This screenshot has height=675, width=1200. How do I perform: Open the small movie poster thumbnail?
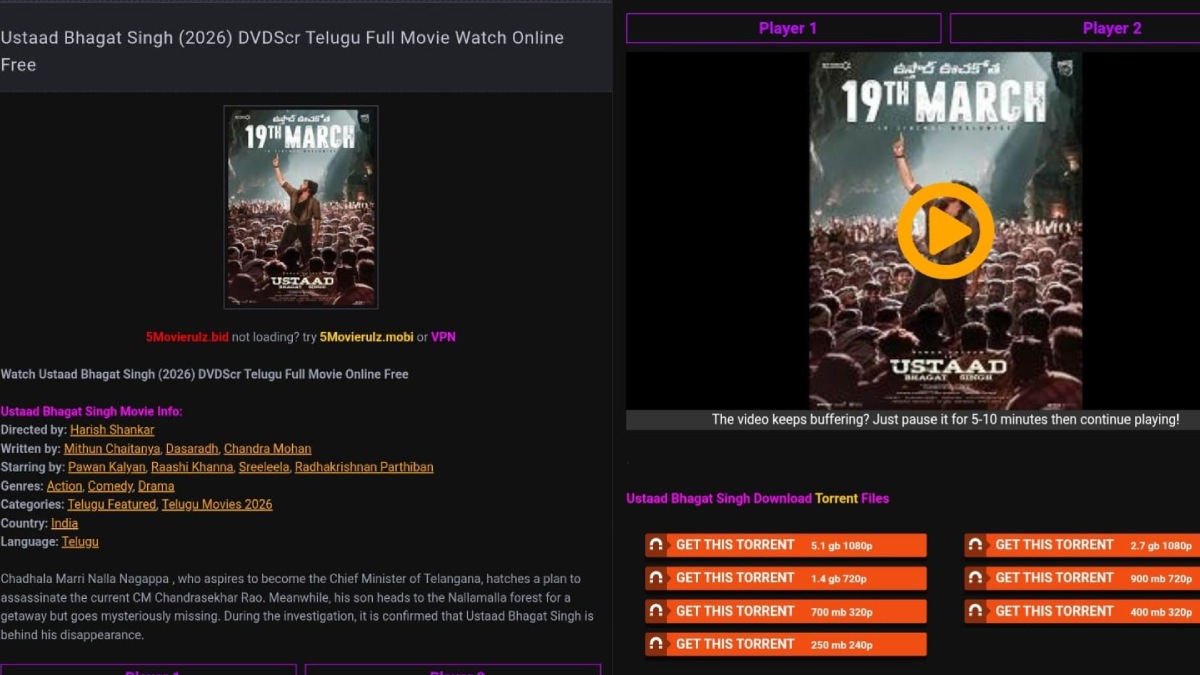(x=301, y=207)
